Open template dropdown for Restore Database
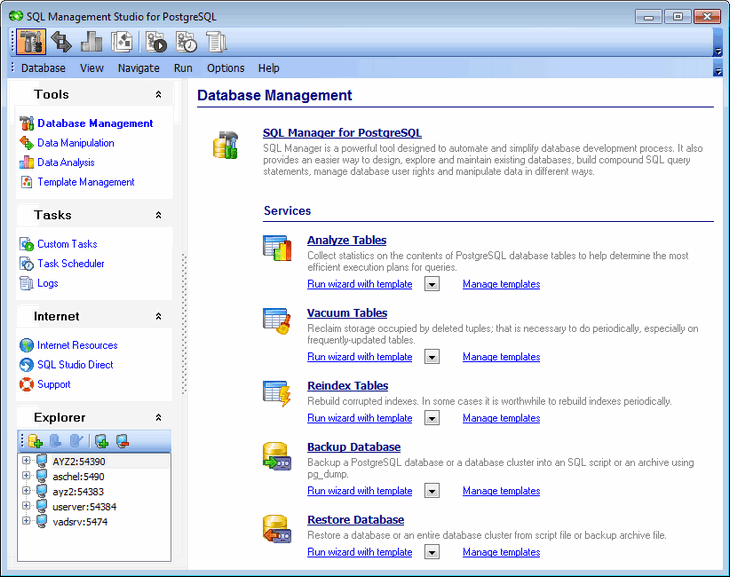Image resolution: width=730 pixels, height=577 pixels. click(432, 552)
